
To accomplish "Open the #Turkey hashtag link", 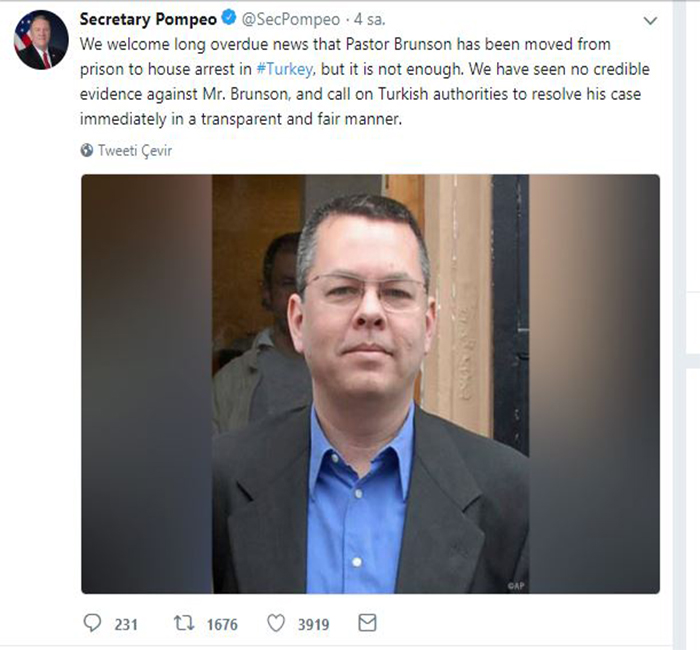I will tap(284, 69).
